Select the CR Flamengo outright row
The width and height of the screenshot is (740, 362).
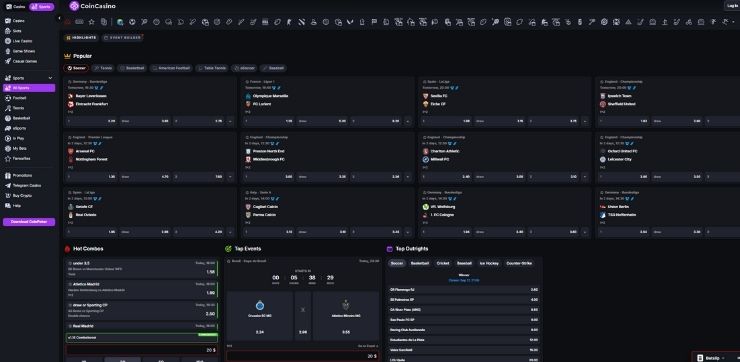pos(464,290)
